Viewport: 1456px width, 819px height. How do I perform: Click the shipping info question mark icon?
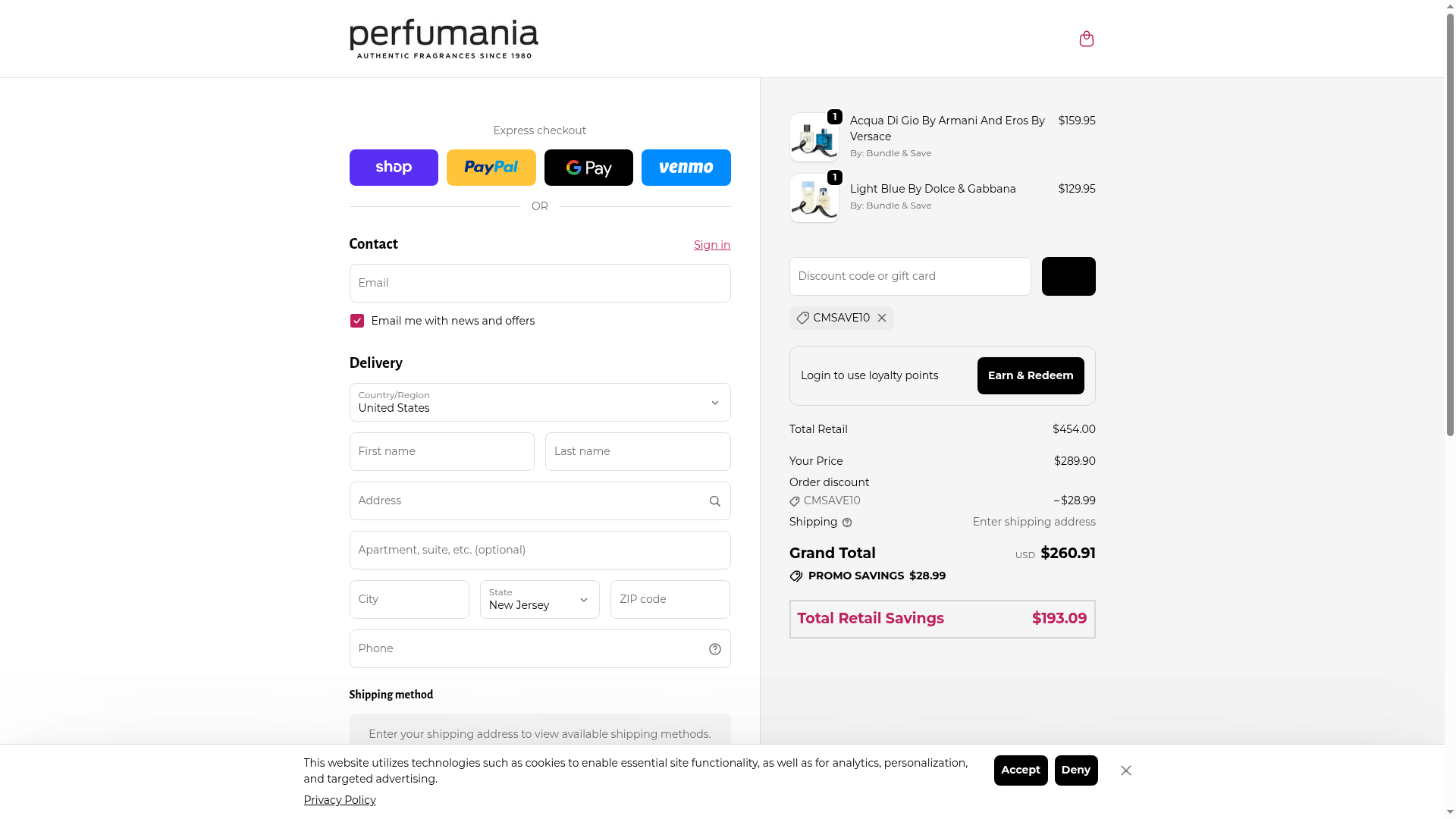point(847,522)
